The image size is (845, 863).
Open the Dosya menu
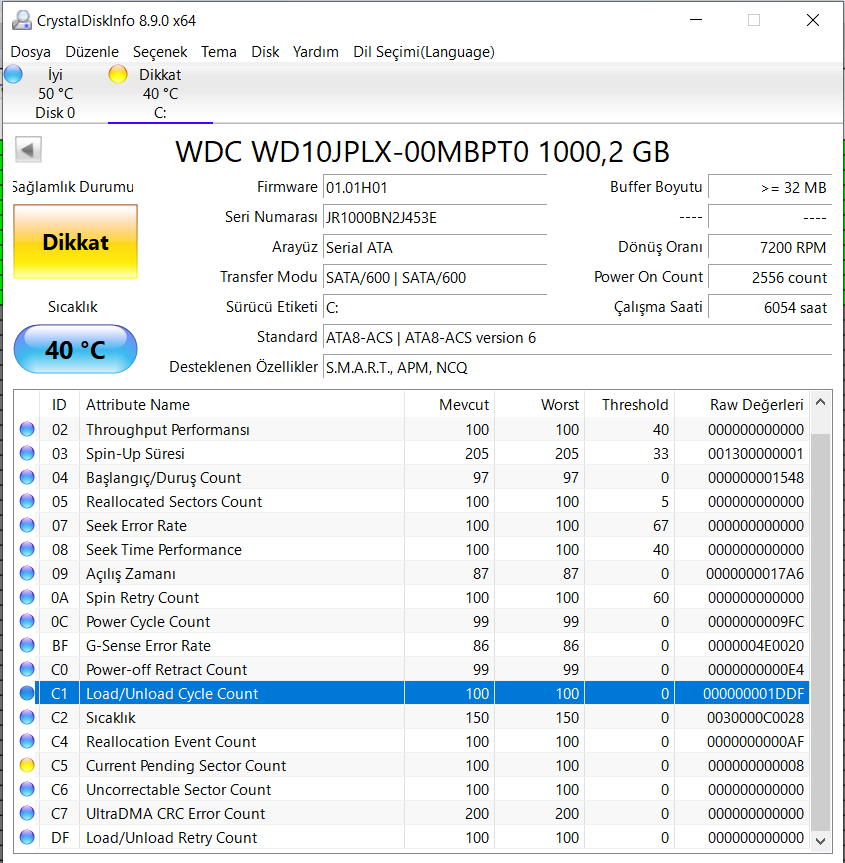click(31, 52)
